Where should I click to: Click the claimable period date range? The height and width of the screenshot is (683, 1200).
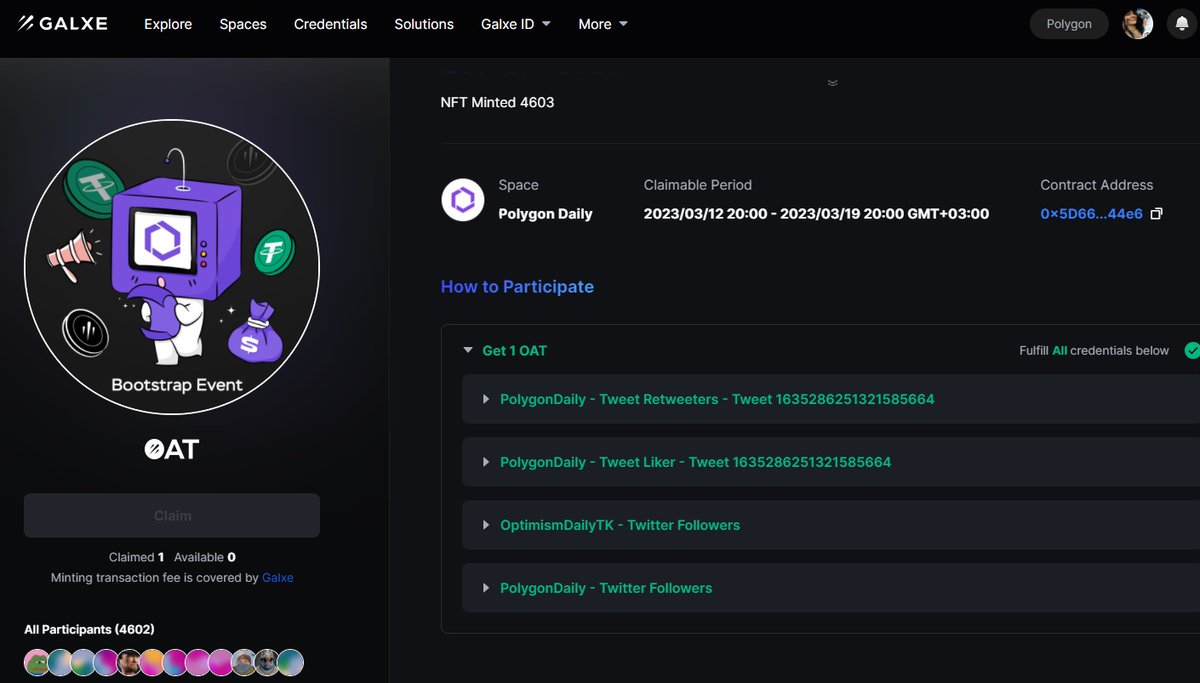816,214
